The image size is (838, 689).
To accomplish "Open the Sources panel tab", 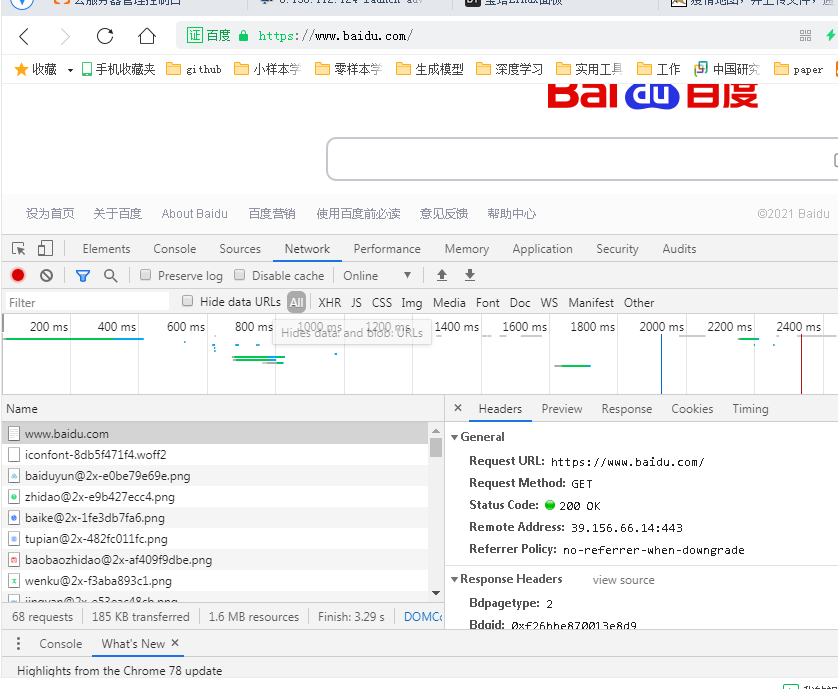I will 240,249.
